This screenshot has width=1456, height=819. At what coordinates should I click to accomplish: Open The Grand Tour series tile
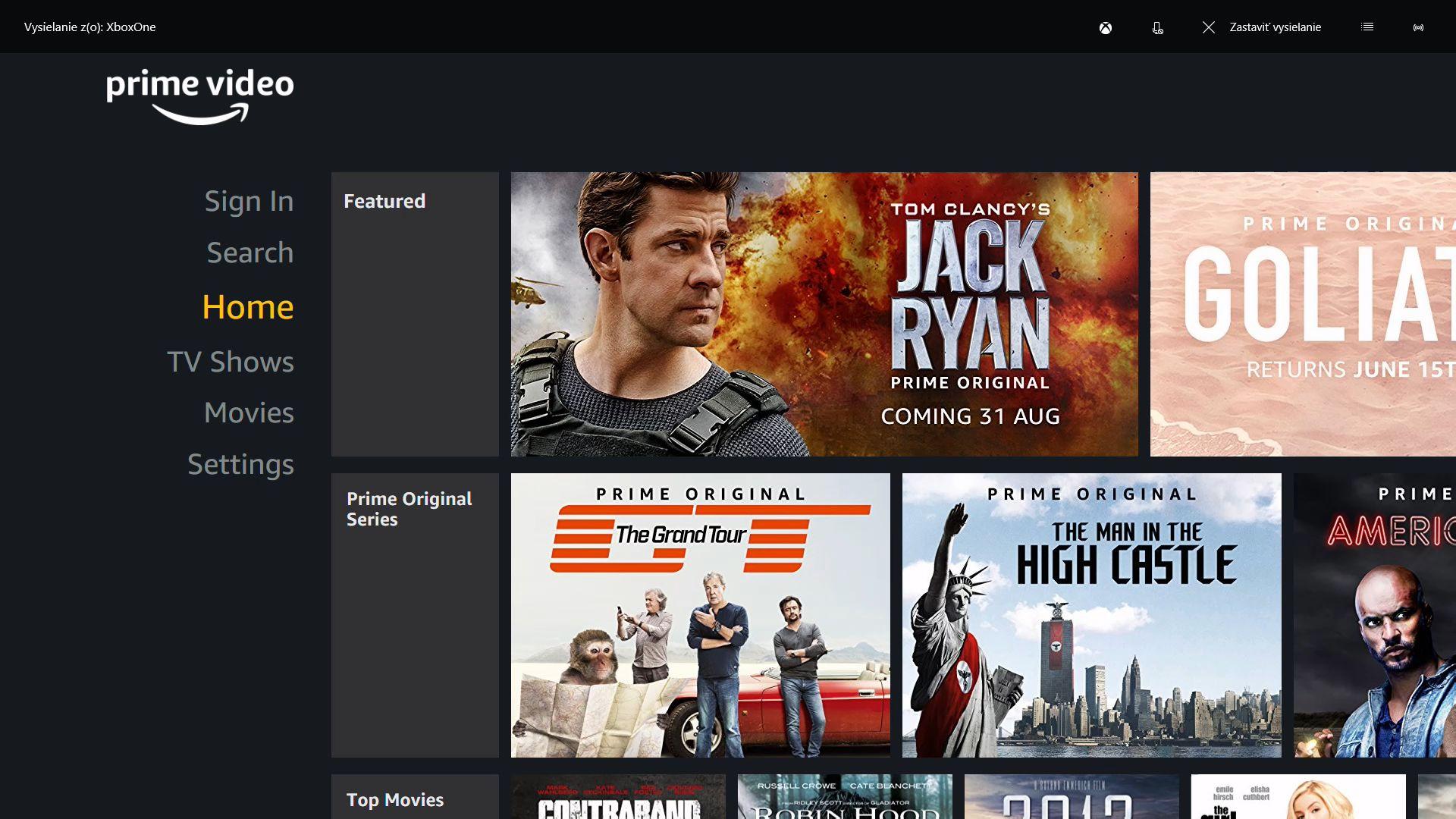click(x=701, y=615)
